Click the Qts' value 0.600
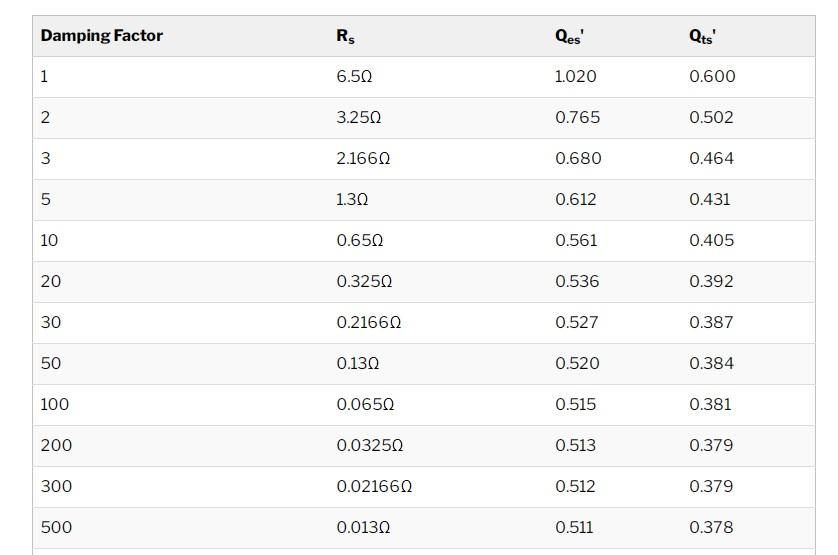This screenshot has height=555, width=838. tap(712, 76)
